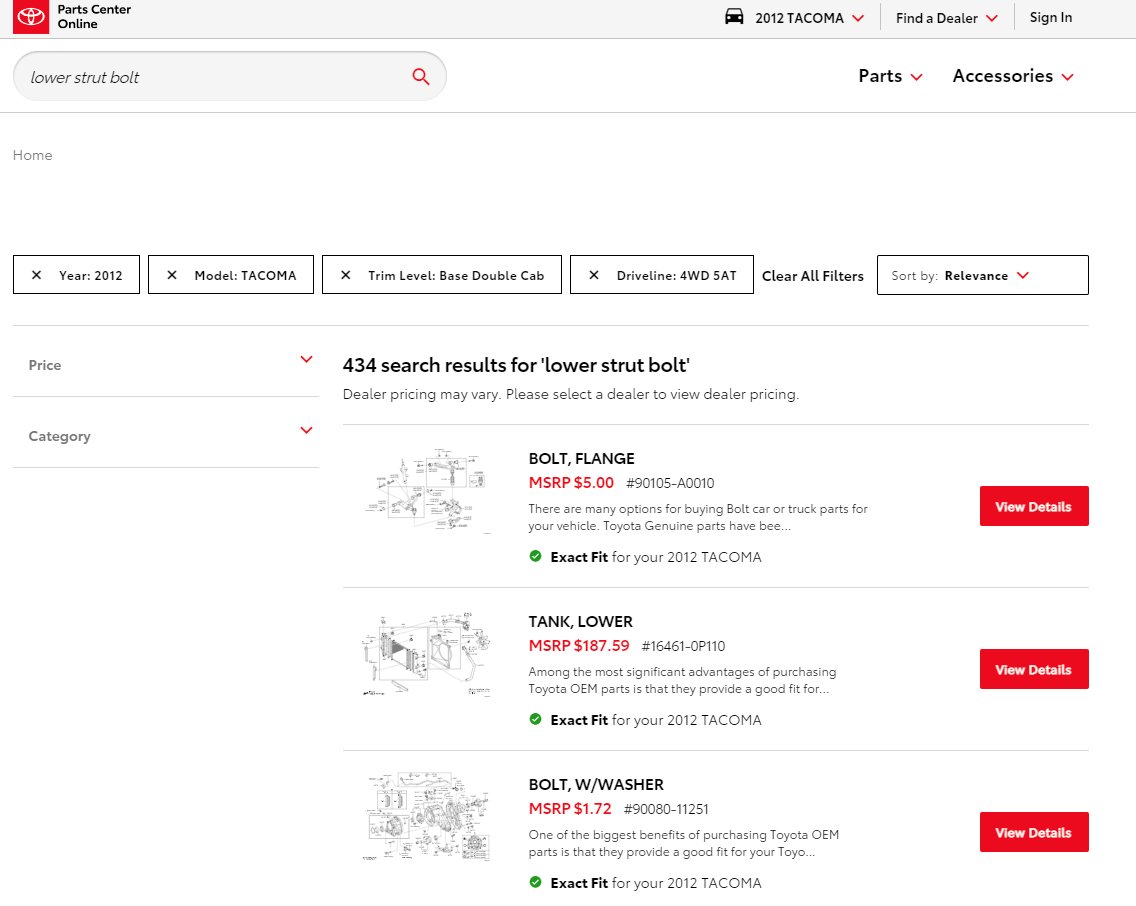Click the MSRP $1.72 price
The height and width of the screenshot is (906, 1136).
(x=569, y=808)
